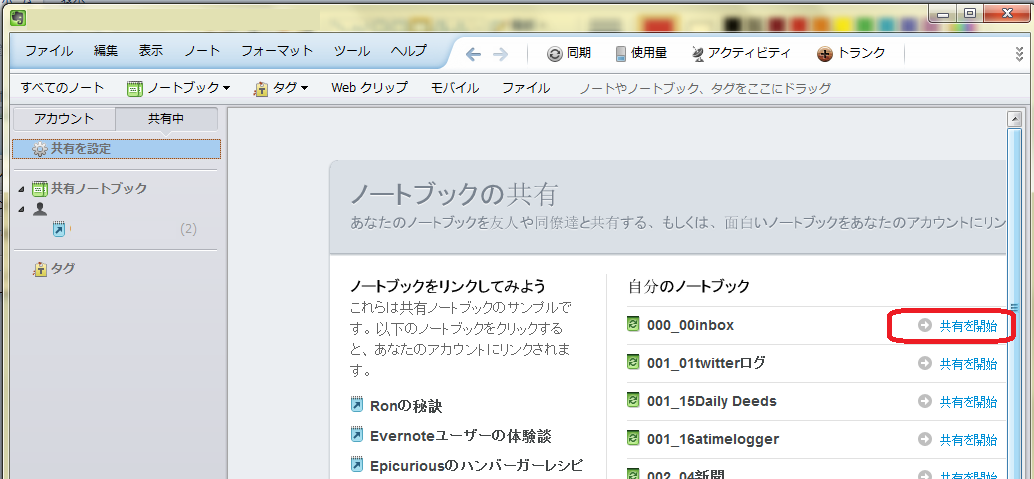
Task: Click the 001_15Daily Deeds notebook name
Action: pos(712,401)
